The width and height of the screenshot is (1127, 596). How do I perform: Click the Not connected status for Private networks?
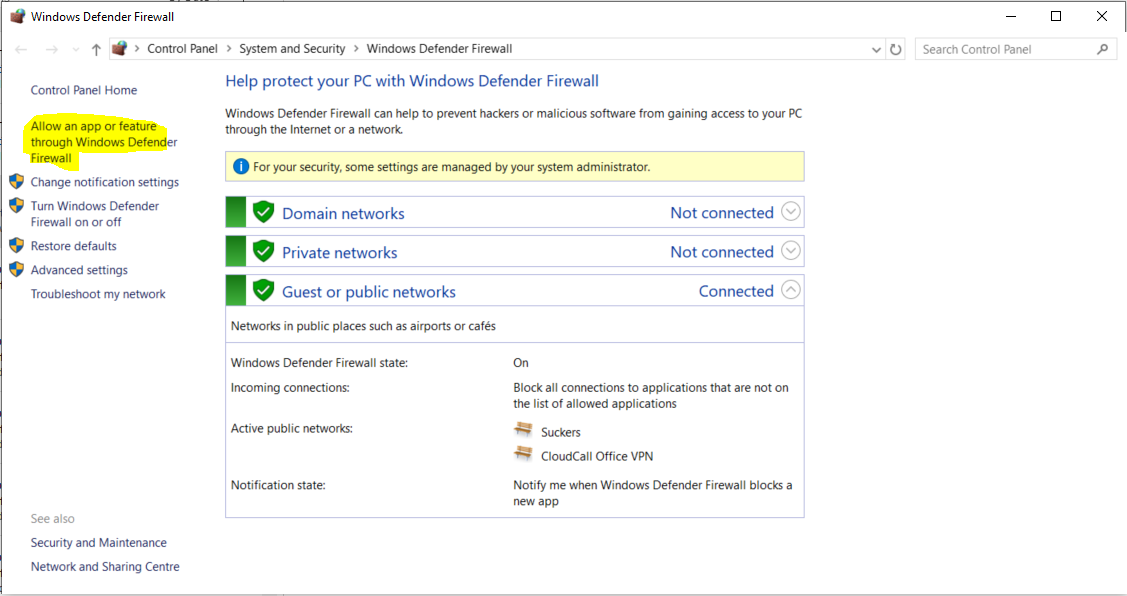[722, 252]
